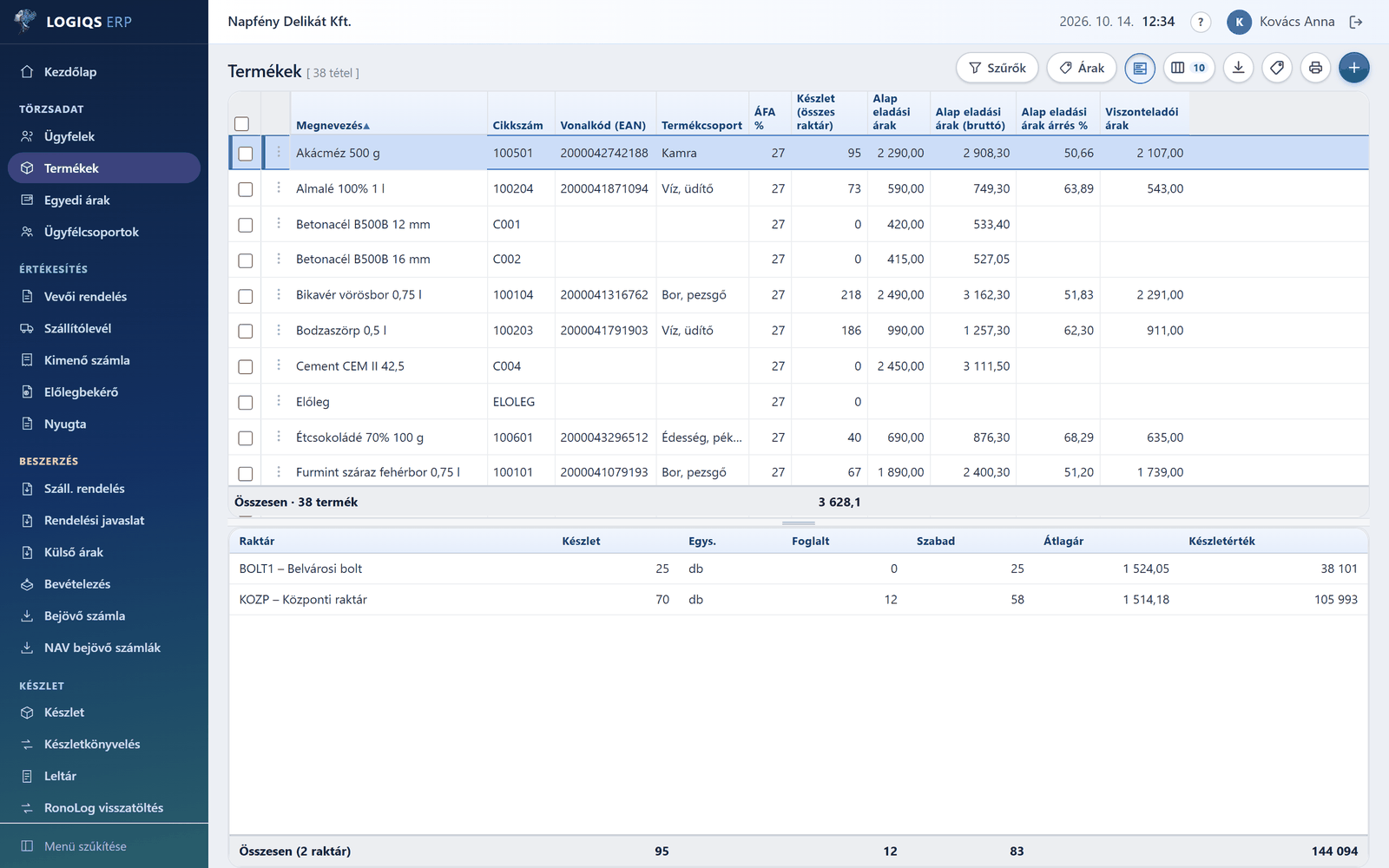Image resolution: width=1389 pixels, height=868 pixels.
Task: Open row menu for Cement CEM II 42,5
Action: click(x=279, y=366)
